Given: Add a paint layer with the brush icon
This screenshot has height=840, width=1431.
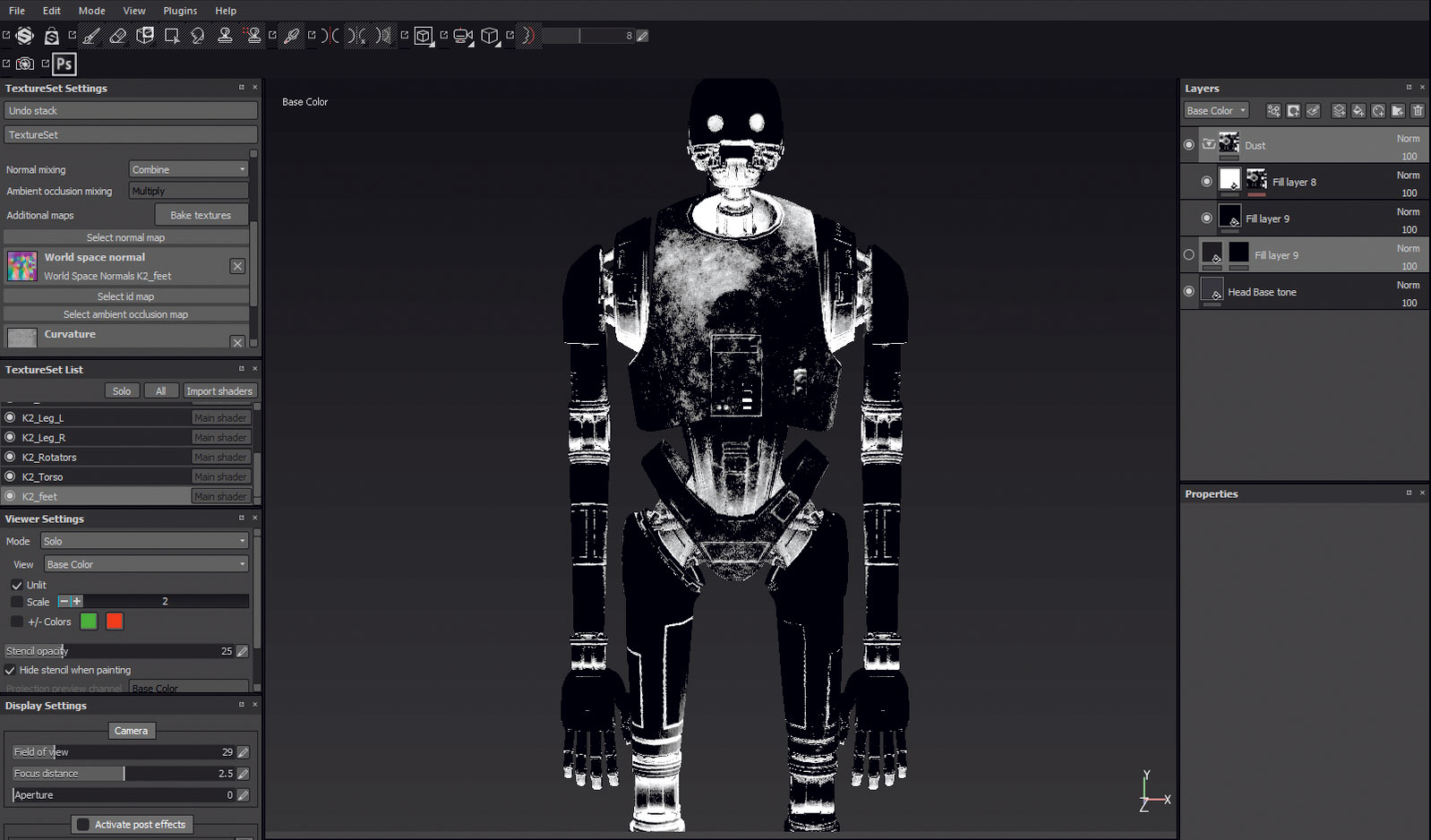Looking at the screenshot, I should coord(1313,111).
